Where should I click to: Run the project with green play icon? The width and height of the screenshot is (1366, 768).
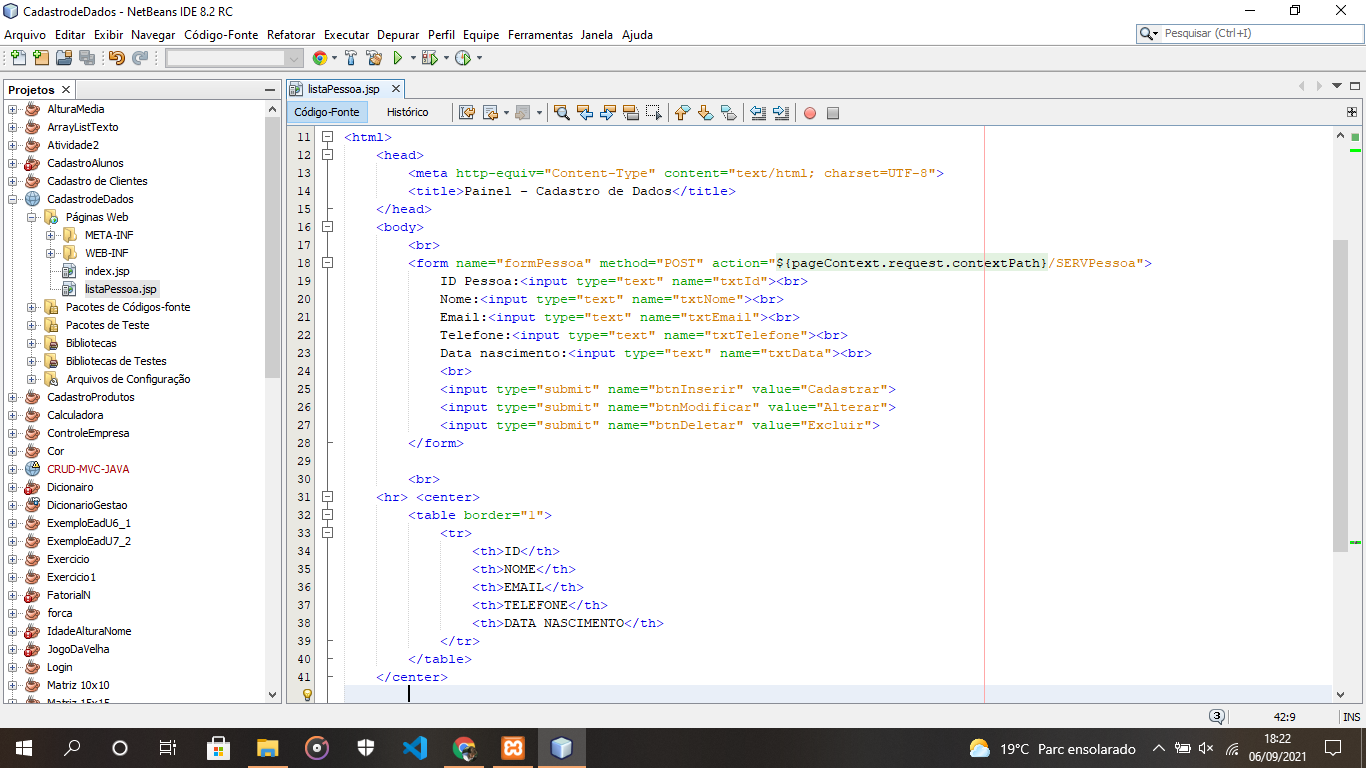(x=397, y=58)
